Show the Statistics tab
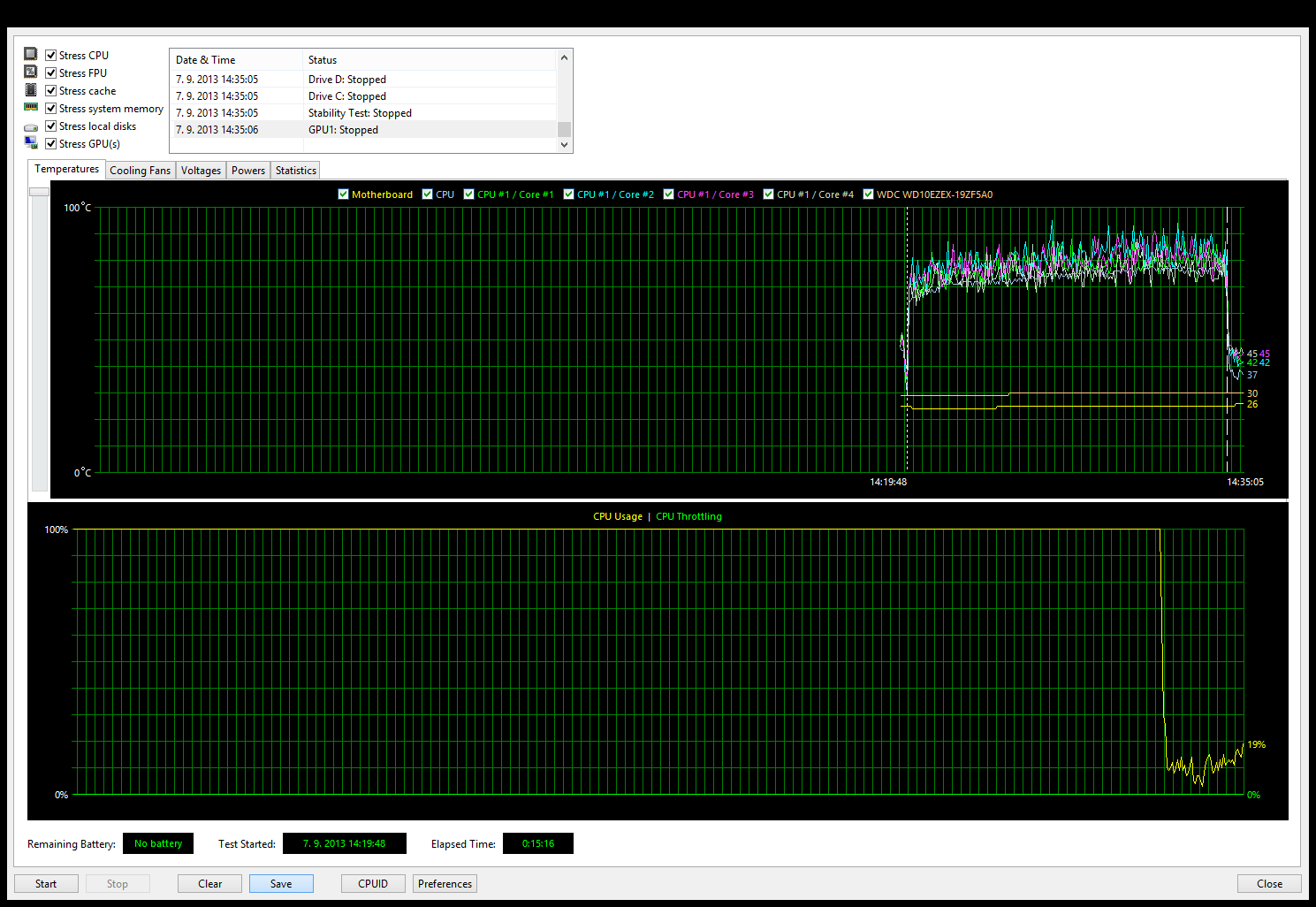1316x907 pixels. [295, 171]
